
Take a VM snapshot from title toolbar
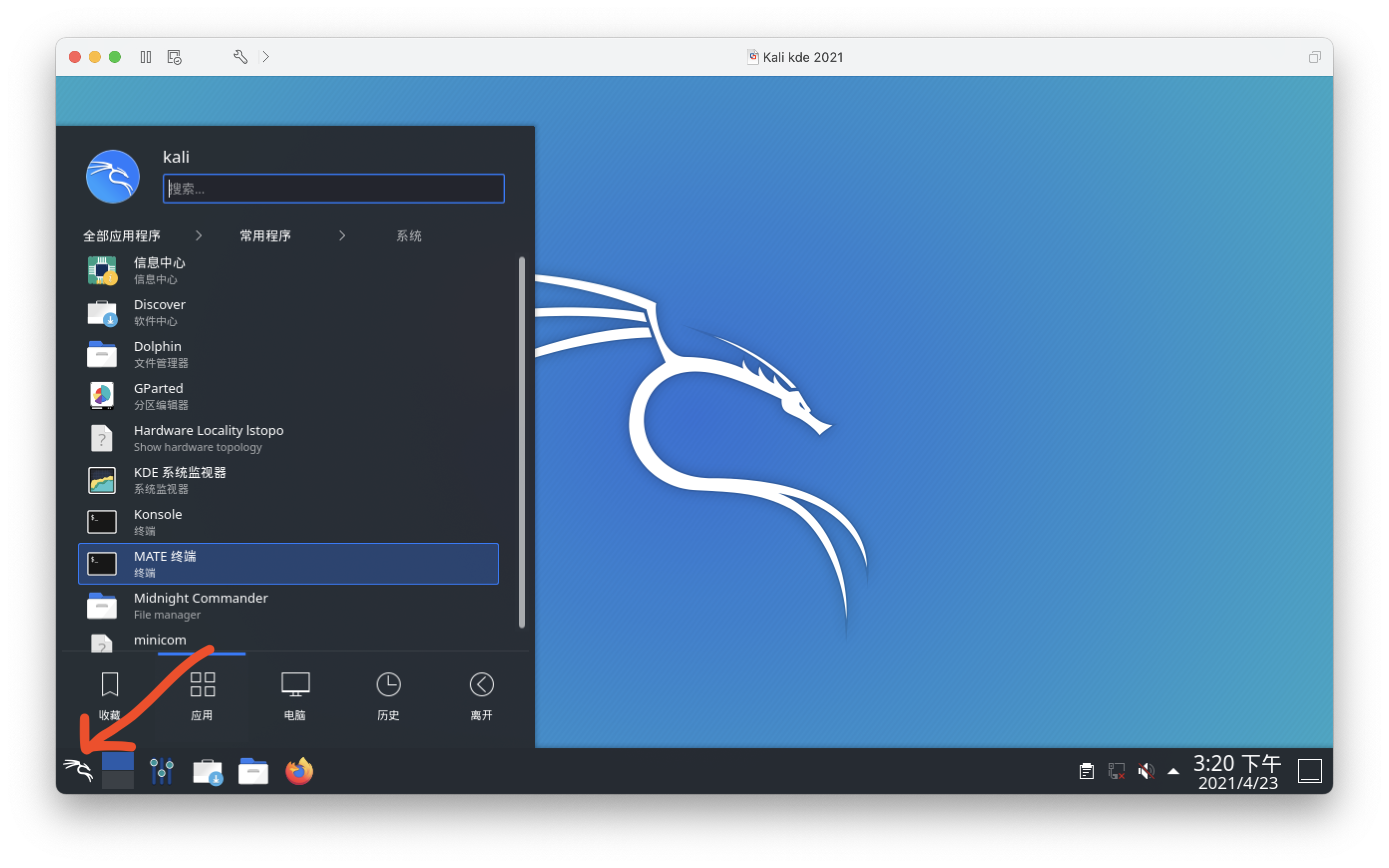point(175,57)
